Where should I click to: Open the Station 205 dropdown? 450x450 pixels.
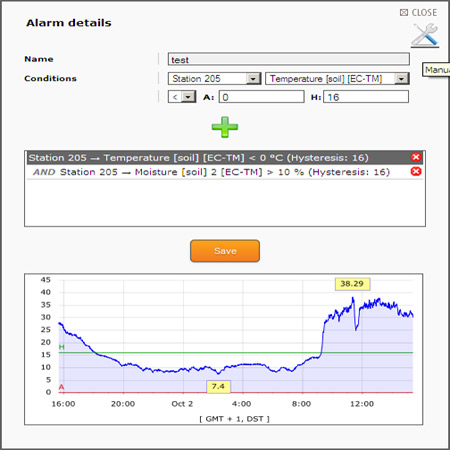(x=215, y=79)
